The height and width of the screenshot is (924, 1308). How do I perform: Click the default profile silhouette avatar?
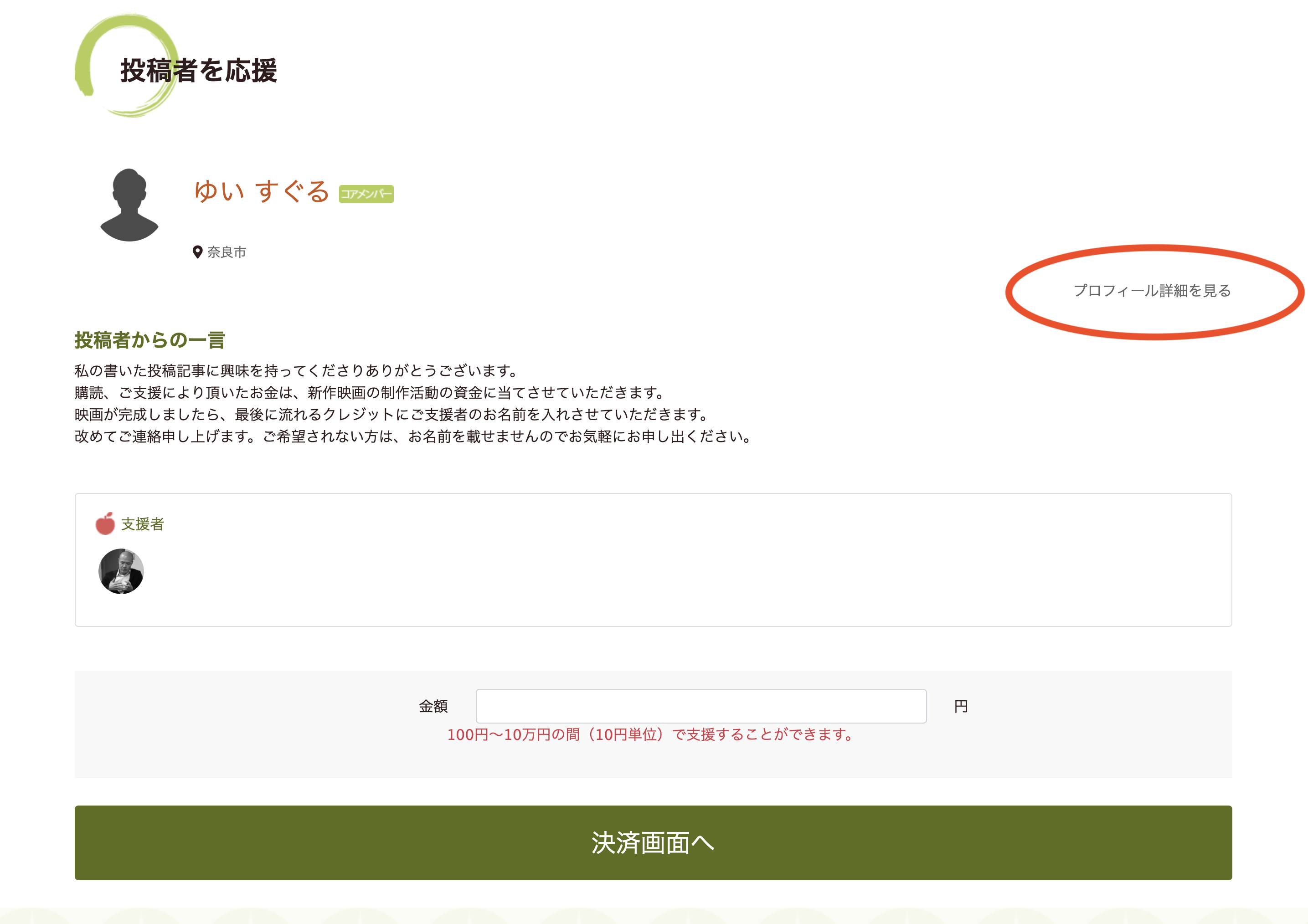tap(129, 205)
